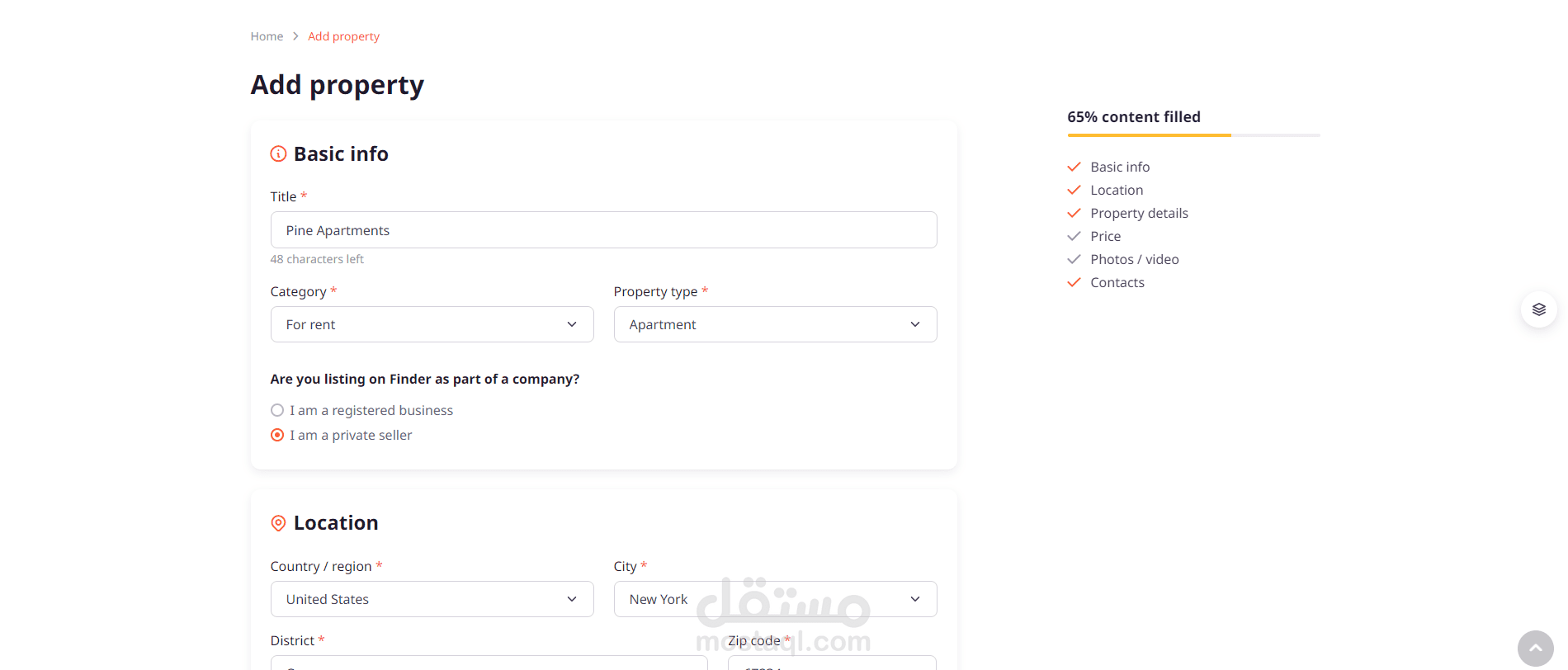Click grey checkmark beside Photos / video
Image resolution: width=1568 pixels, height=670 pixels.
coord(1074,259)
